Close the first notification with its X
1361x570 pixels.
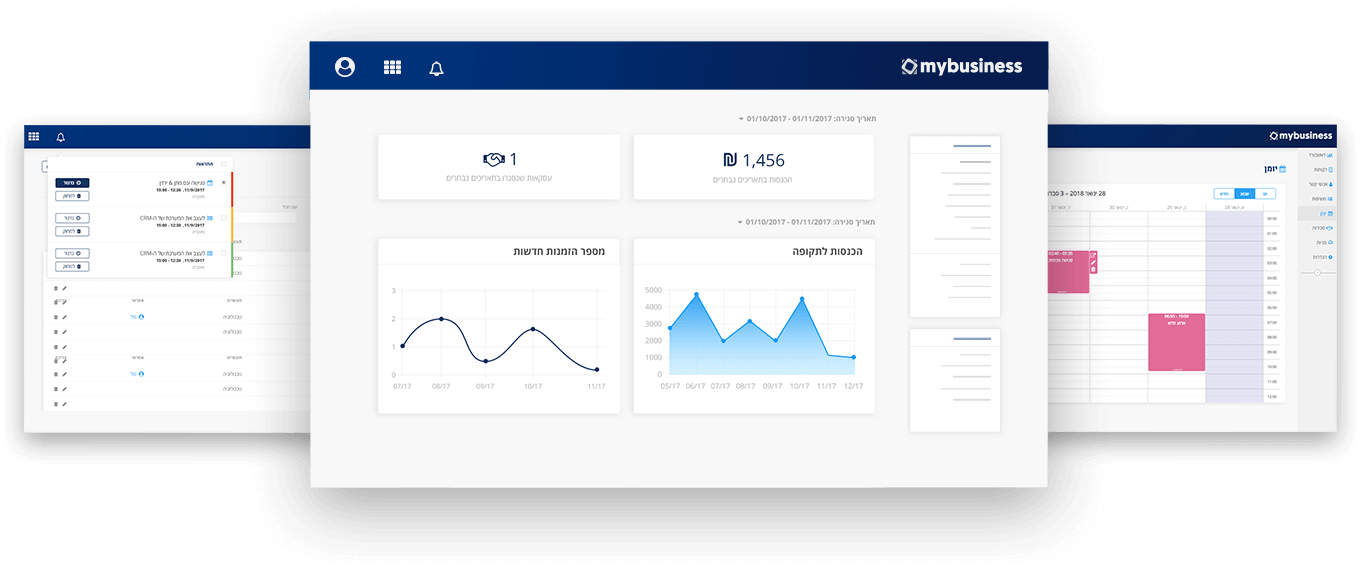[x=223, y=182]
